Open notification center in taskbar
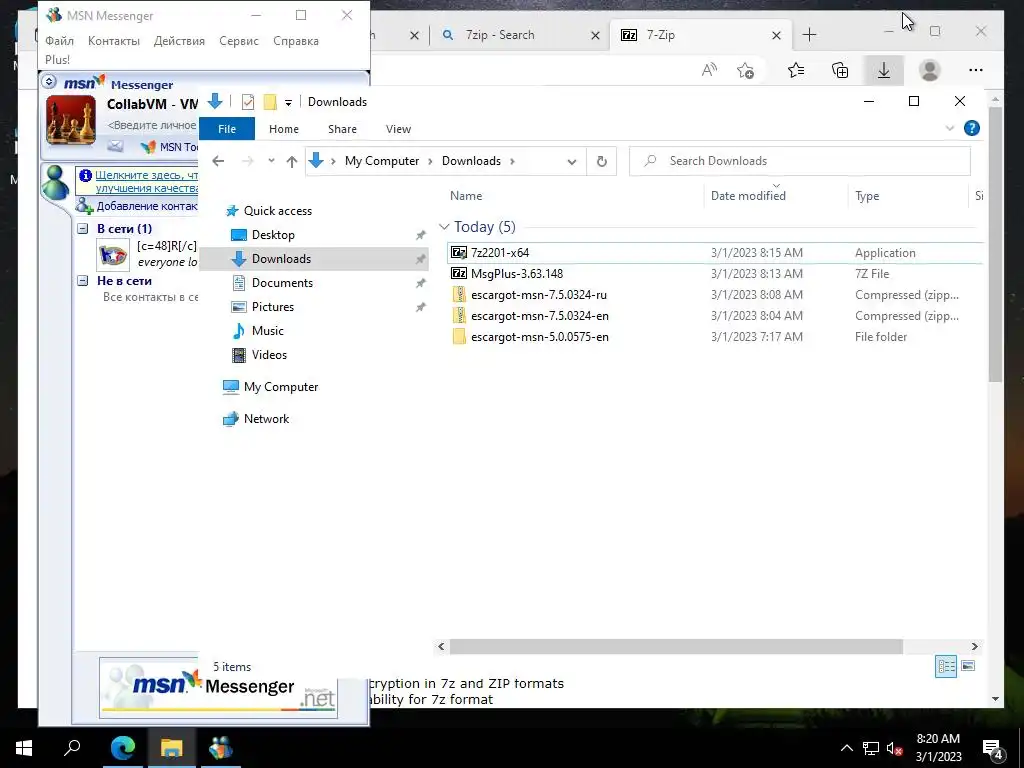The image size is (1024, 768). click(993, 749)
